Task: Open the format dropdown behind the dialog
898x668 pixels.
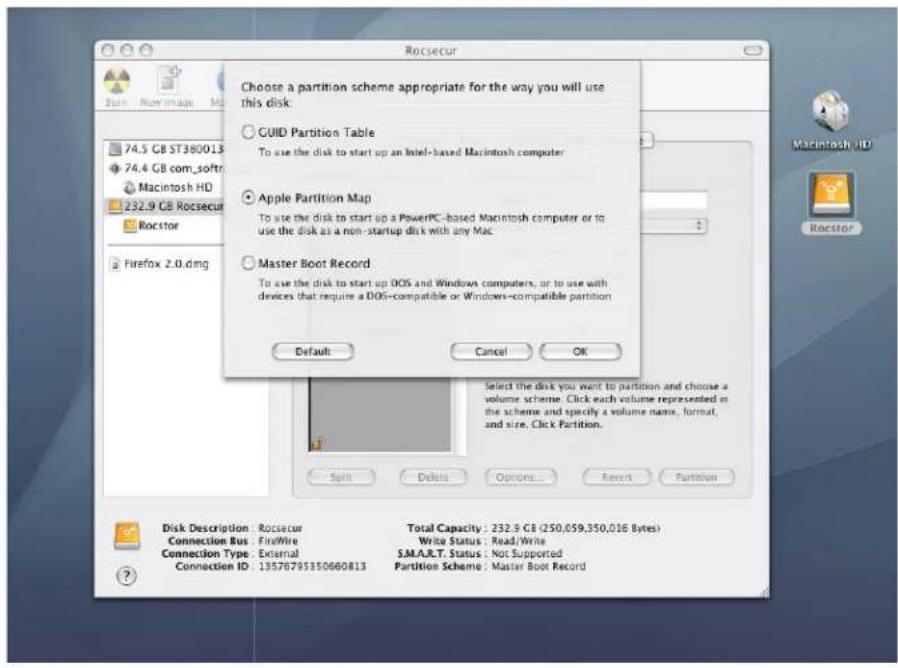Action: 674,226
